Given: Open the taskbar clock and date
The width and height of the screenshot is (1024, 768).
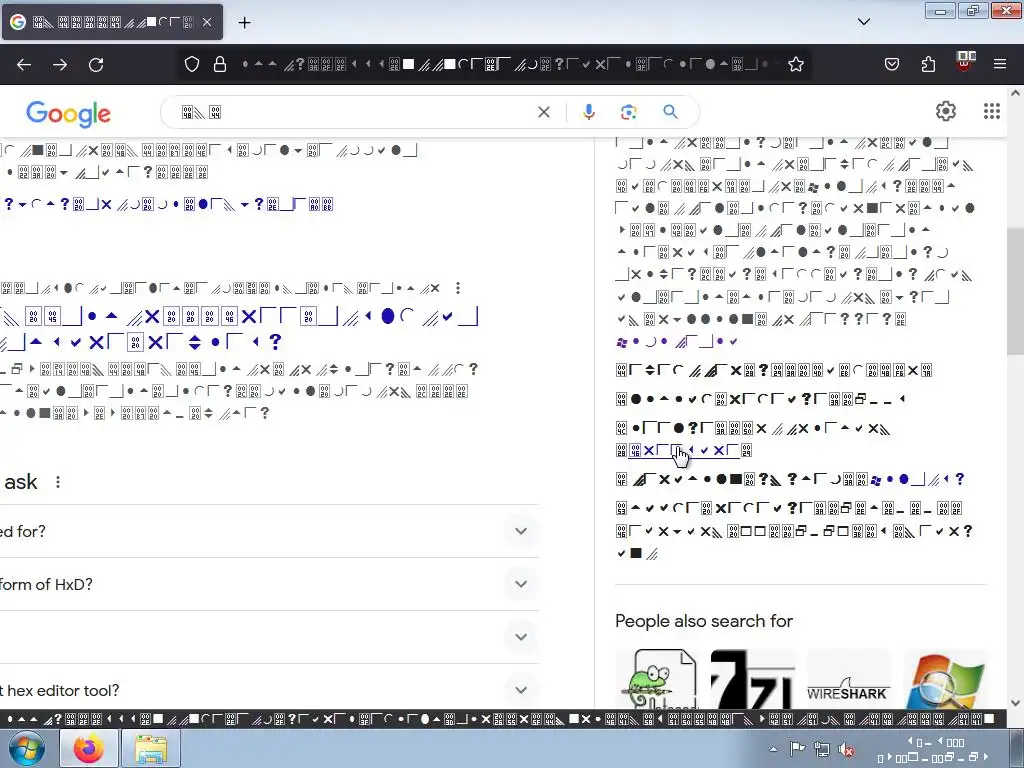Looking at the screenshot, I should click(935, 750).
